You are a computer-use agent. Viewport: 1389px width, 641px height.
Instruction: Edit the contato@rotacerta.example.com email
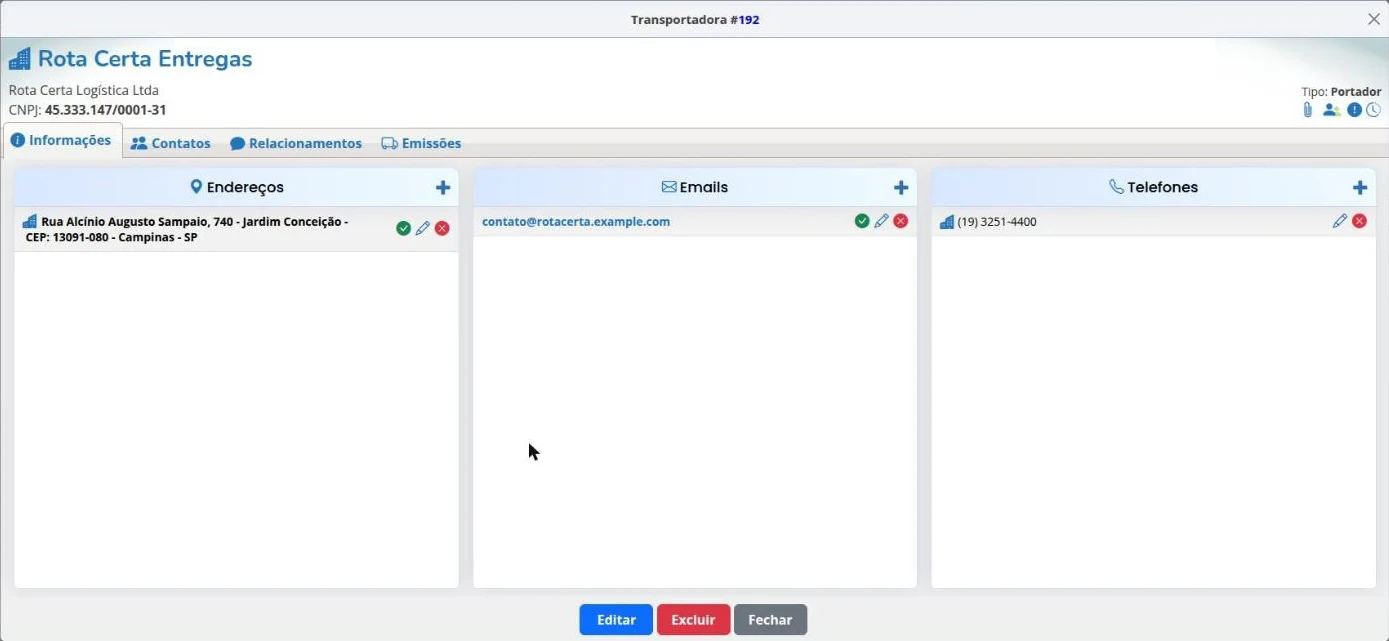point(881,221)
